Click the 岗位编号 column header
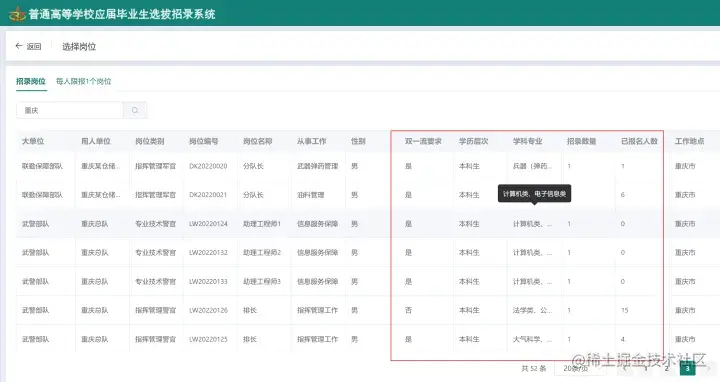Viewport: 720px width, 382px height. click(x=204, y=141)
